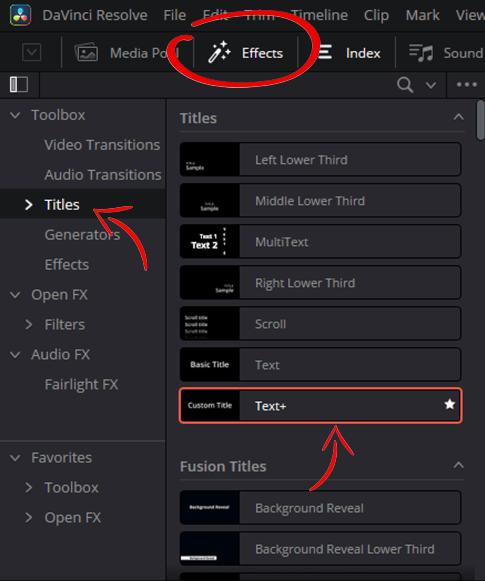This screenshot has width=485, height=581.
Task: Select Background Reveal Lower Third title
Action: (320, 549)
